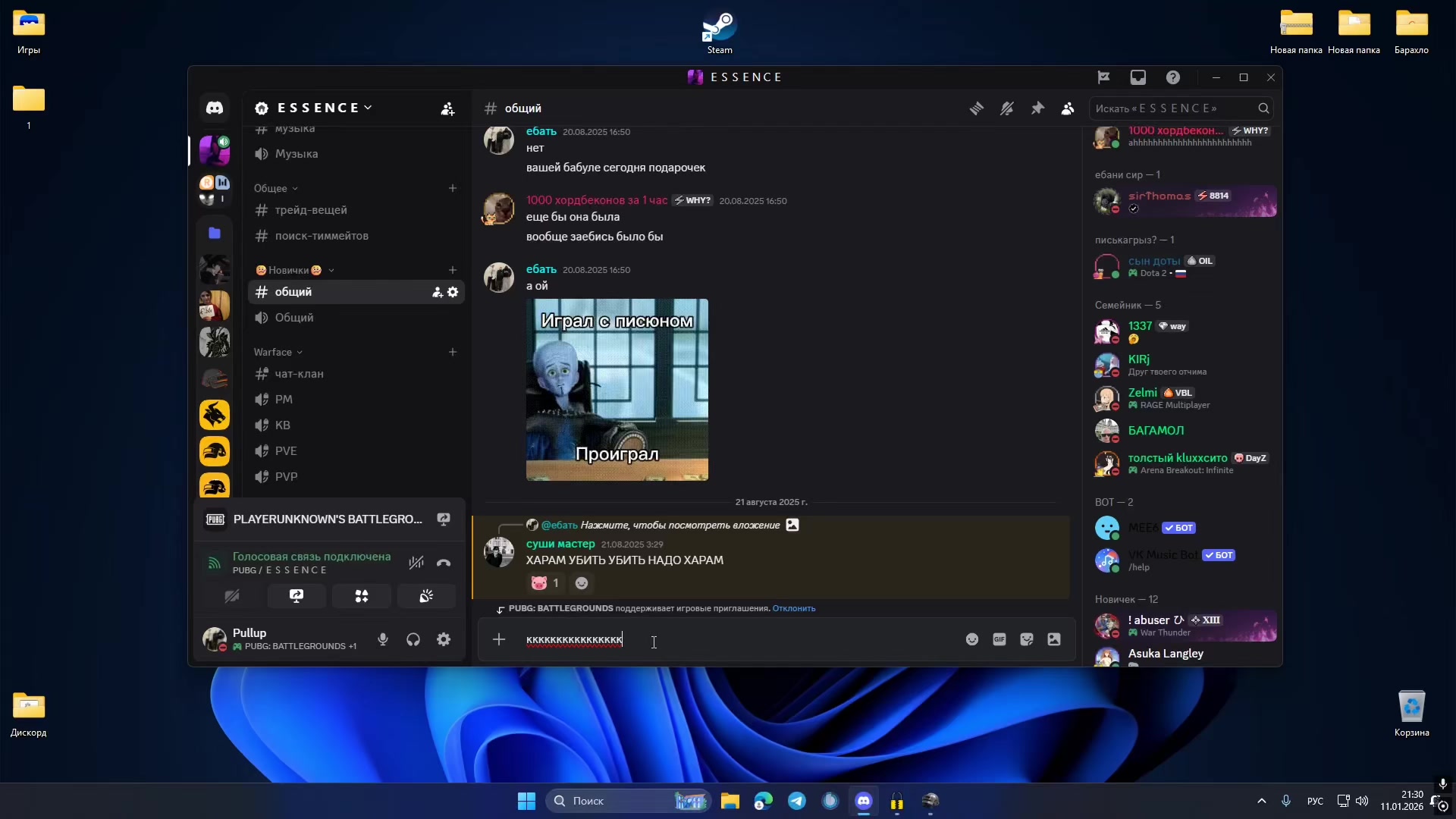
Task: Open the трейд-вещей channel
Action: coord(356,210)
